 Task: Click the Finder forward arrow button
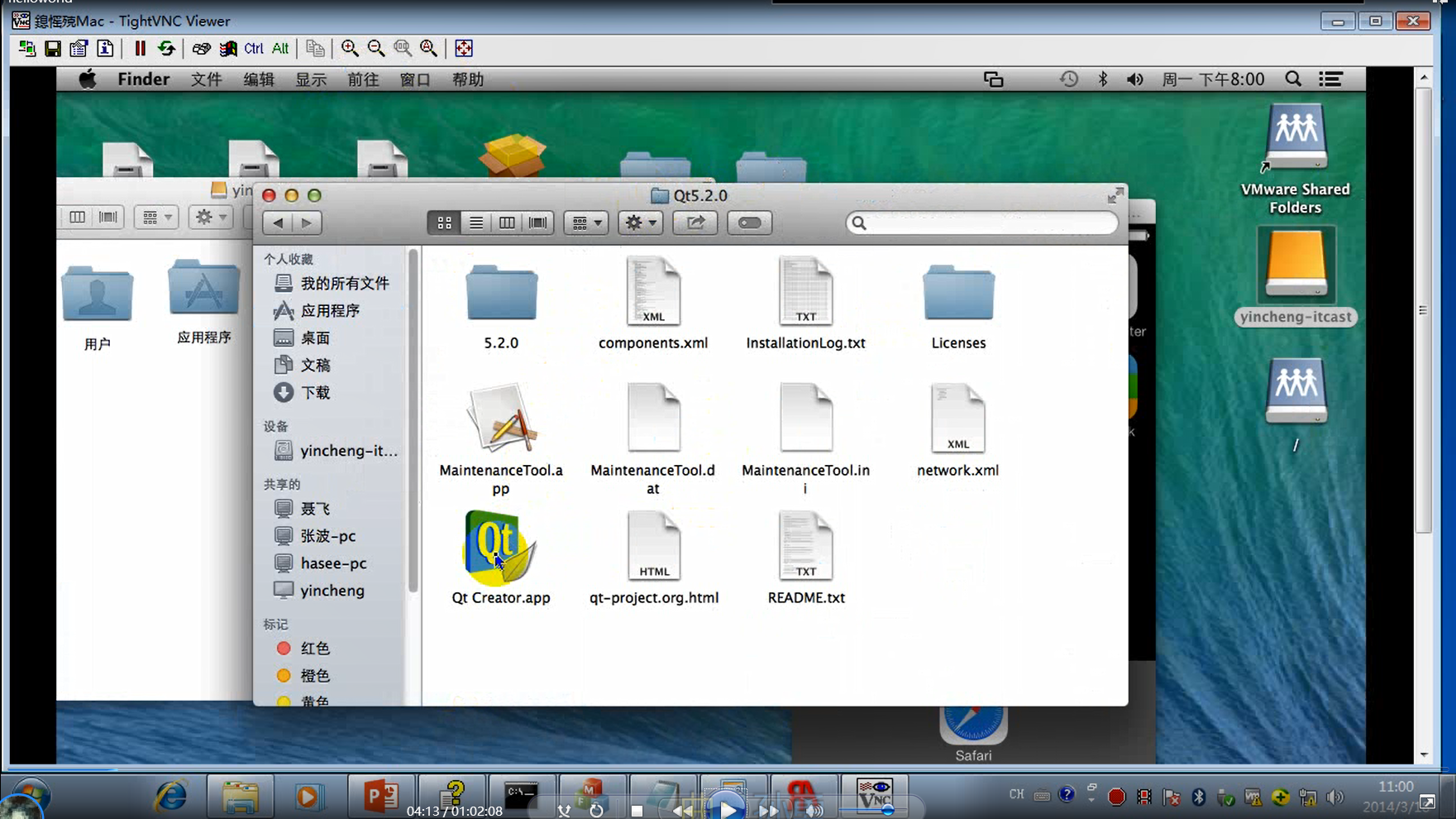pos(307,223)
